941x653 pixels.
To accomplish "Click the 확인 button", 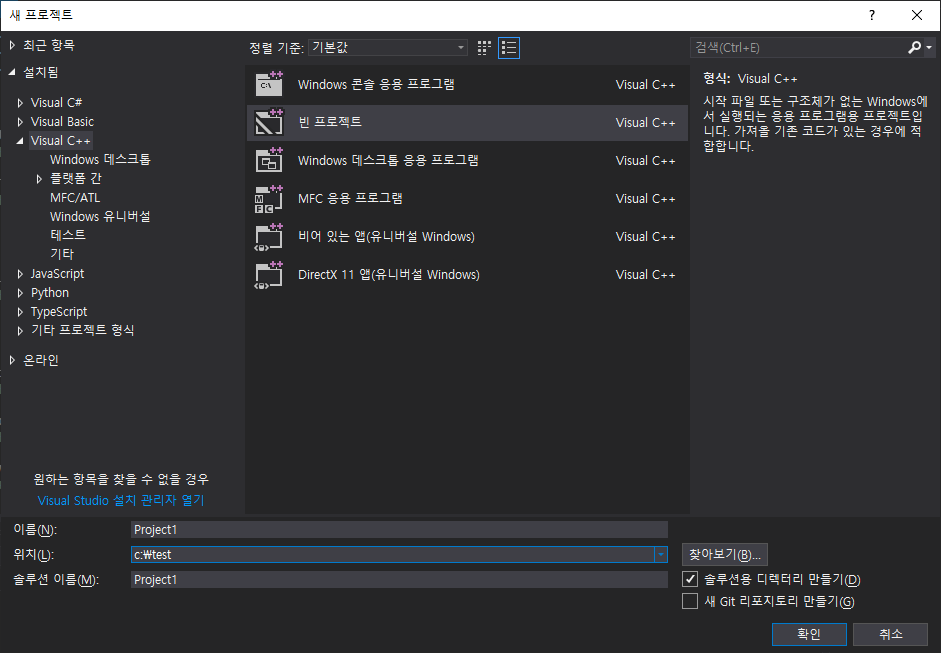I will (809, 634).
